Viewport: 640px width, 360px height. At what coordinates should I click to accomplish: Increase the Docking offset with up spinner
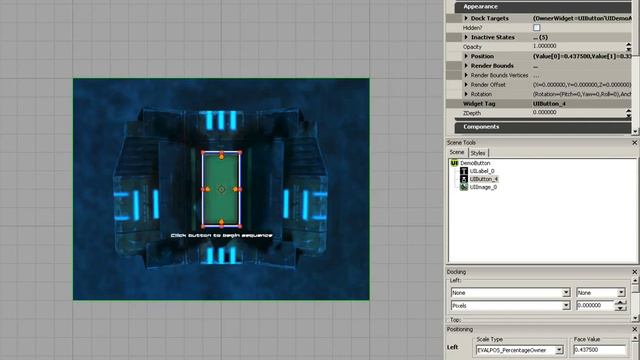pyautogui.click(x=620, y=303)
